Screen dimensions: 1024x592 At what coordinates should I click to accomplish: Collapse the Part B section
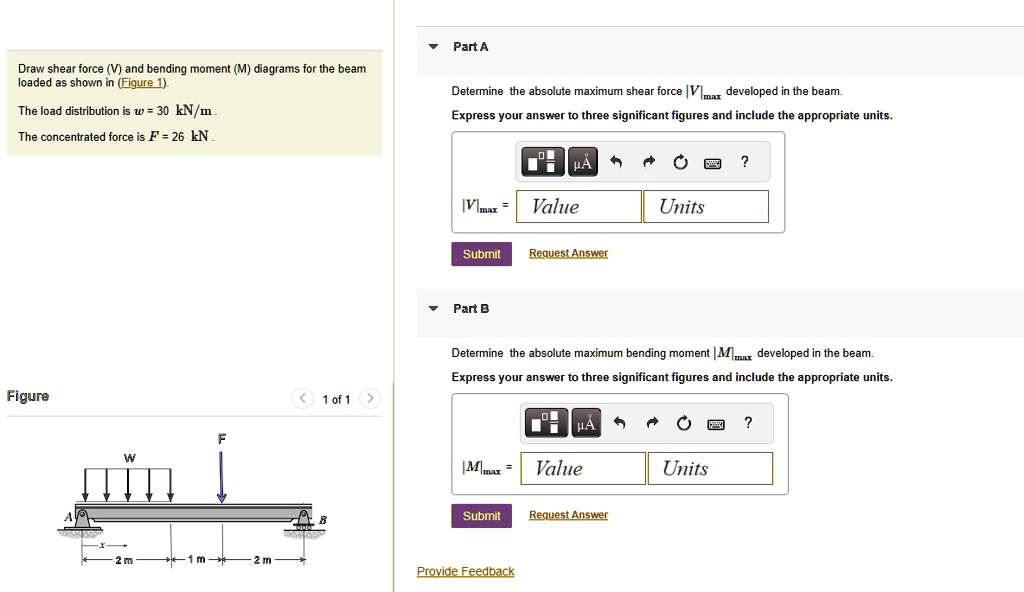pos(432,308)
